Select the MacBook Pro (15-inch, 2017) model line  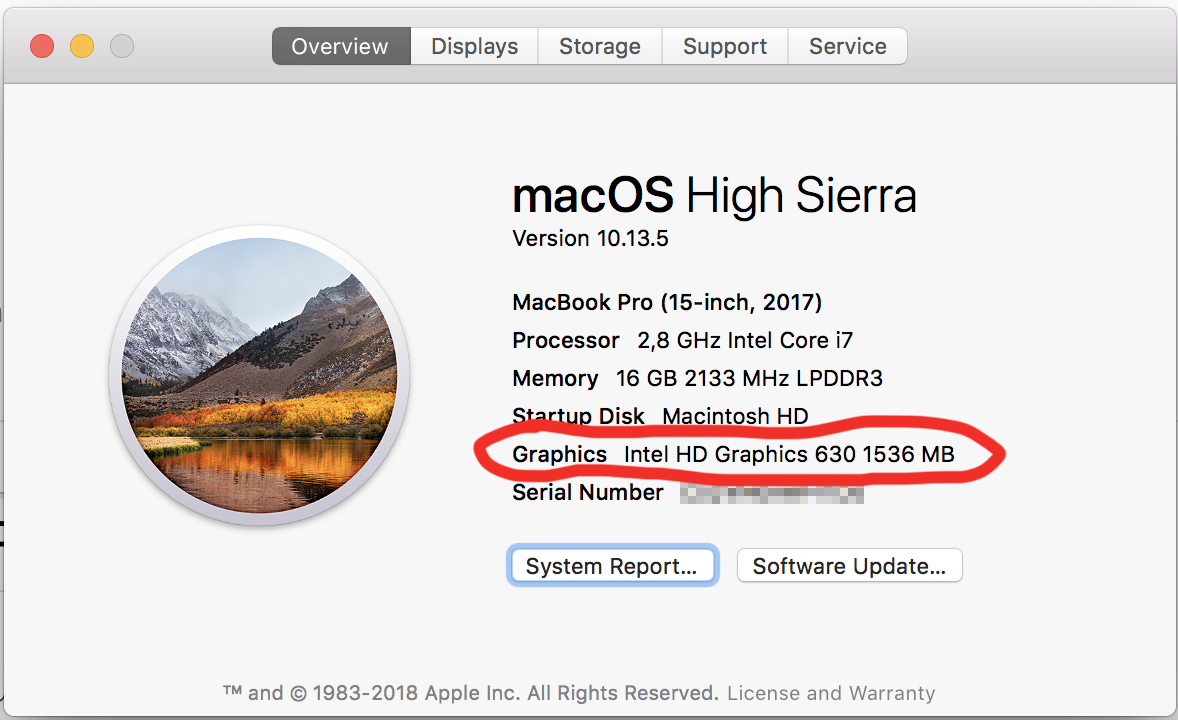pos(667,302)
